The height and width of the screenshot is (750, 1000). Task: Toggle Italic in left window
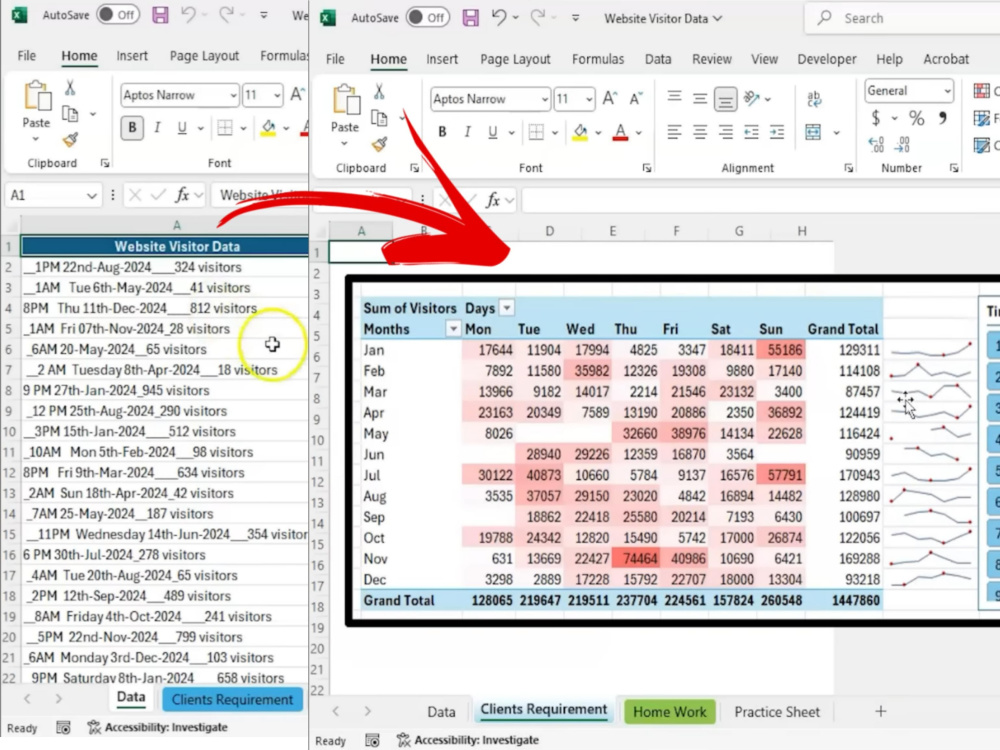click(157, 128)
